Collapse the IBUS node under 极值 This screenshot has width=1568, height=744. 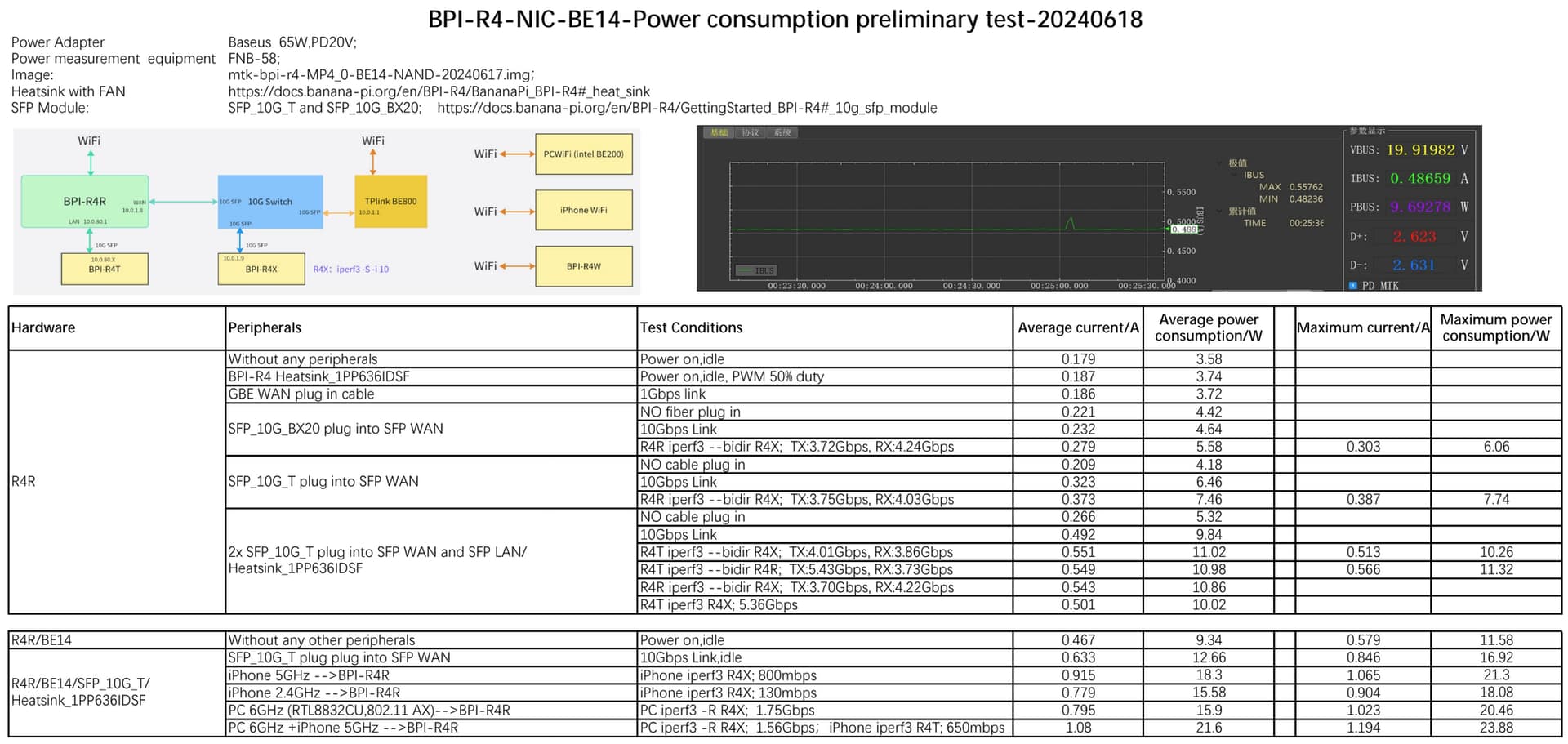1234,175
